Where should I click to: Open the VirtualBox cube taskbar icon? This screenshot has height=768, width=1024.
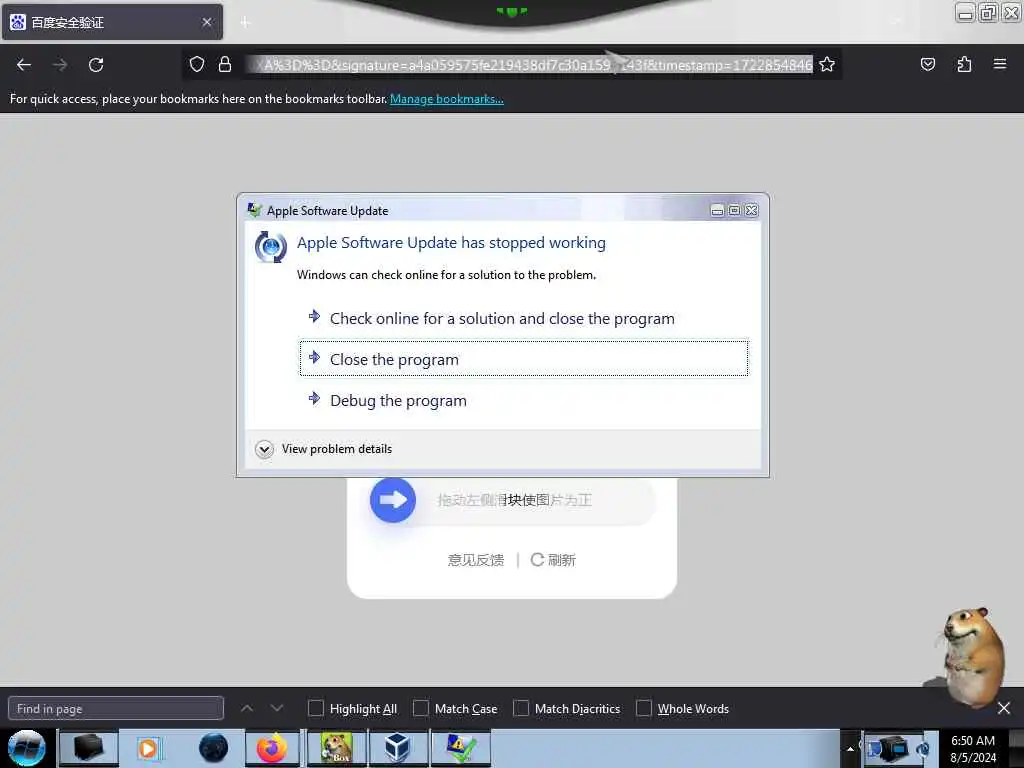coord(397,748)
